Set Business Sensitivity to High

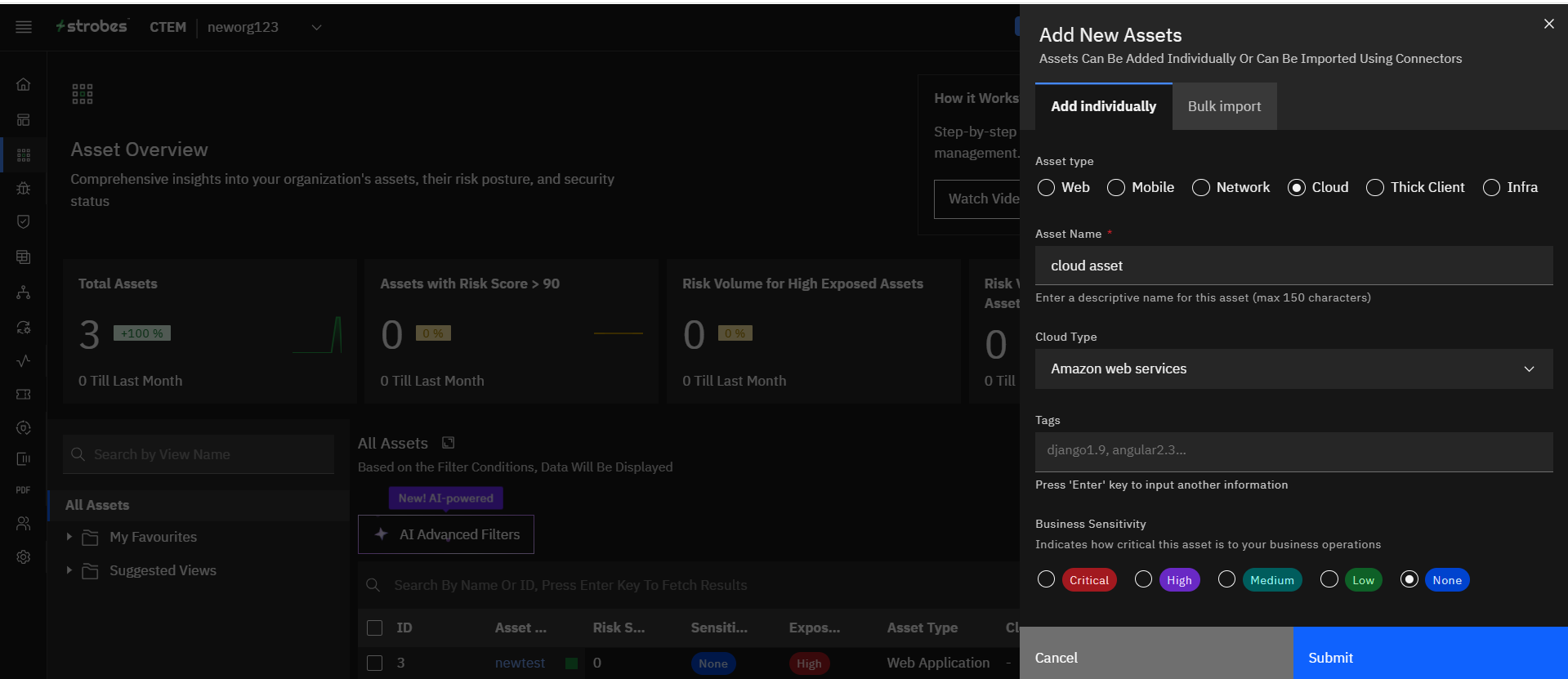(1143, 579)
